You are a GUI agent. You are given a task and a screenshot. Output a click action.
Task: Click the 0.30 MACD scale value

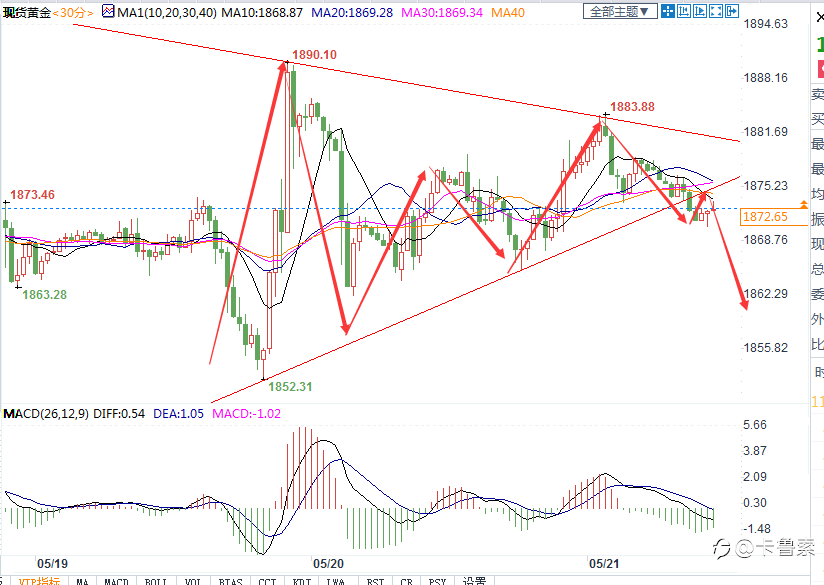(x=755, y=503)
